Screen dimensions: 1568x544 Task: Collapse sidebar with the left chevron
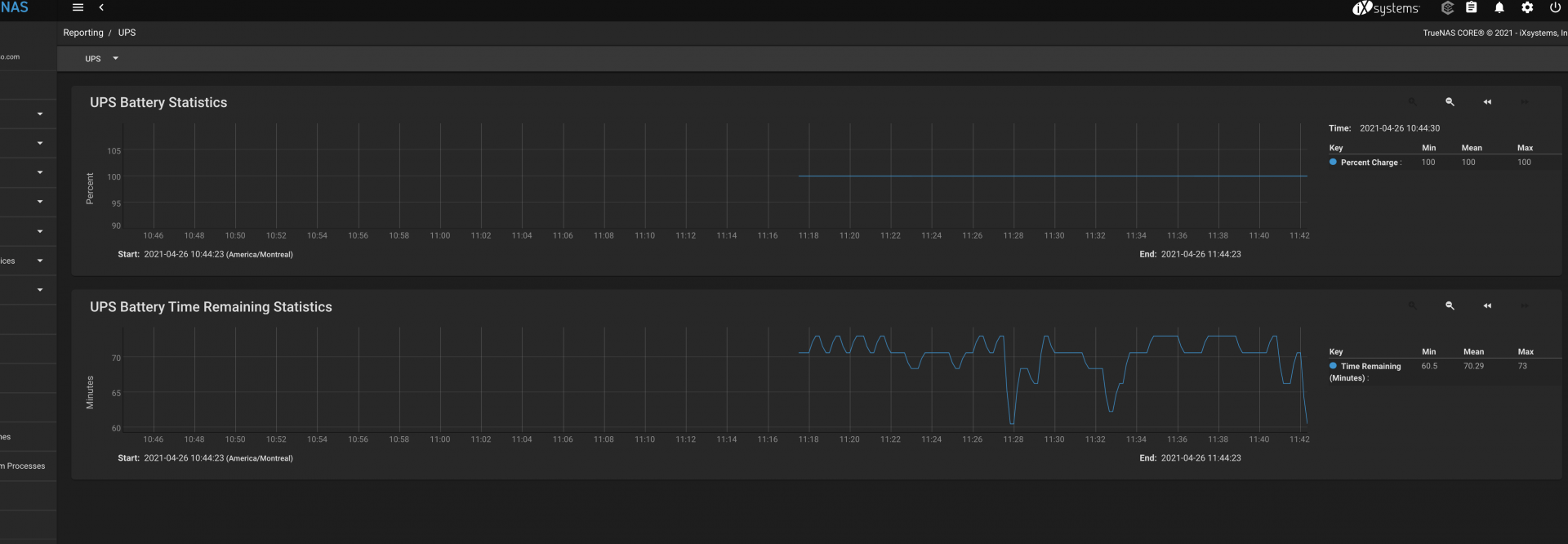point(101,7)
